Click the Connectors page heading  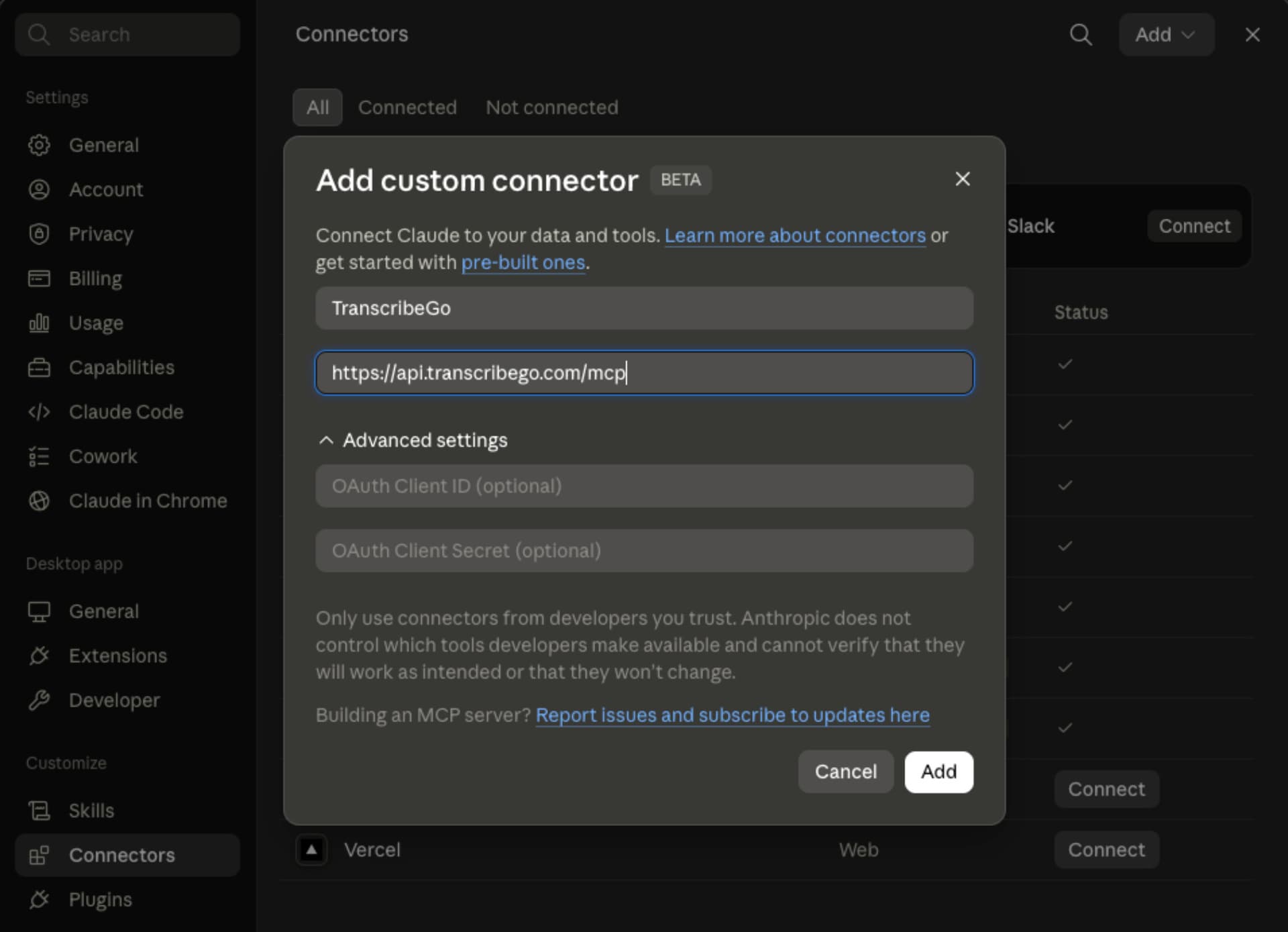point(352,34)
